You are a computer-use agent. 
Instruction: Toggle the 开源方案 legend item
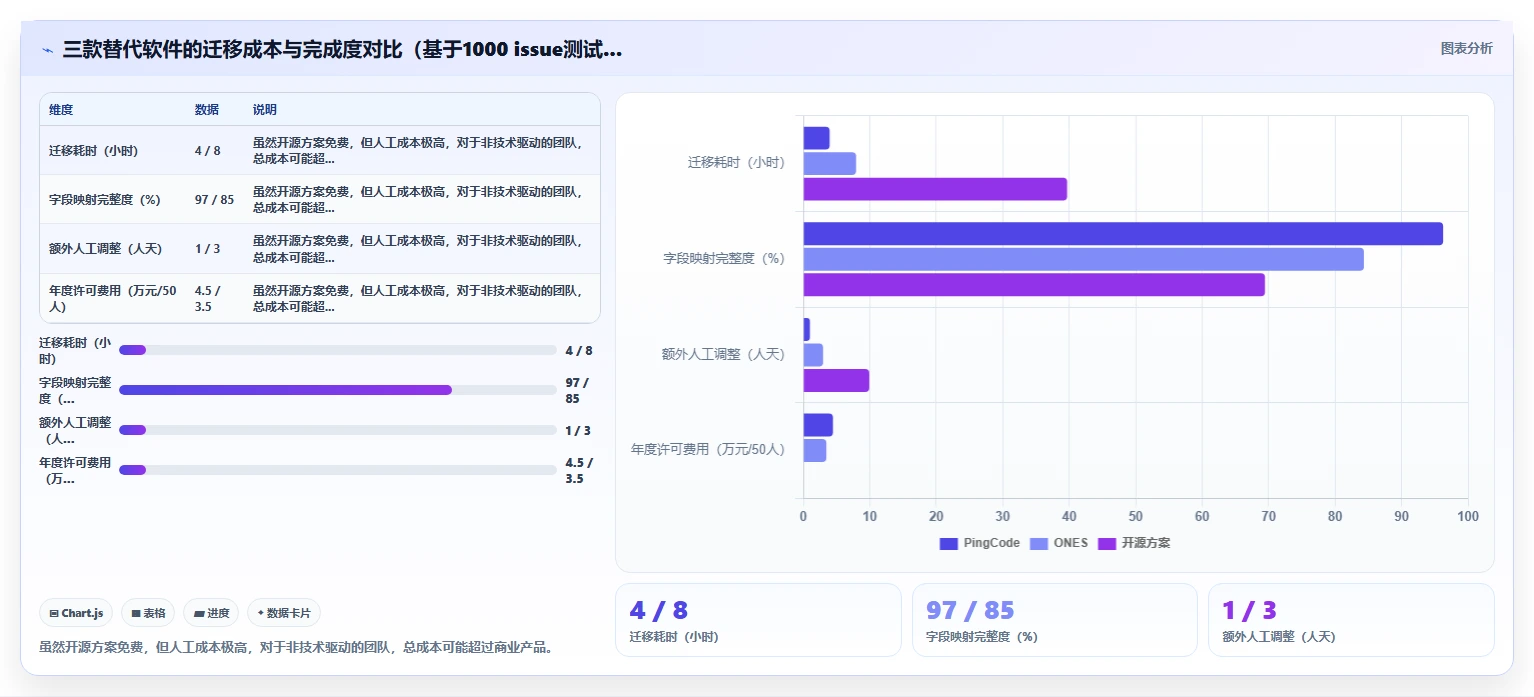pos(1134,543)
